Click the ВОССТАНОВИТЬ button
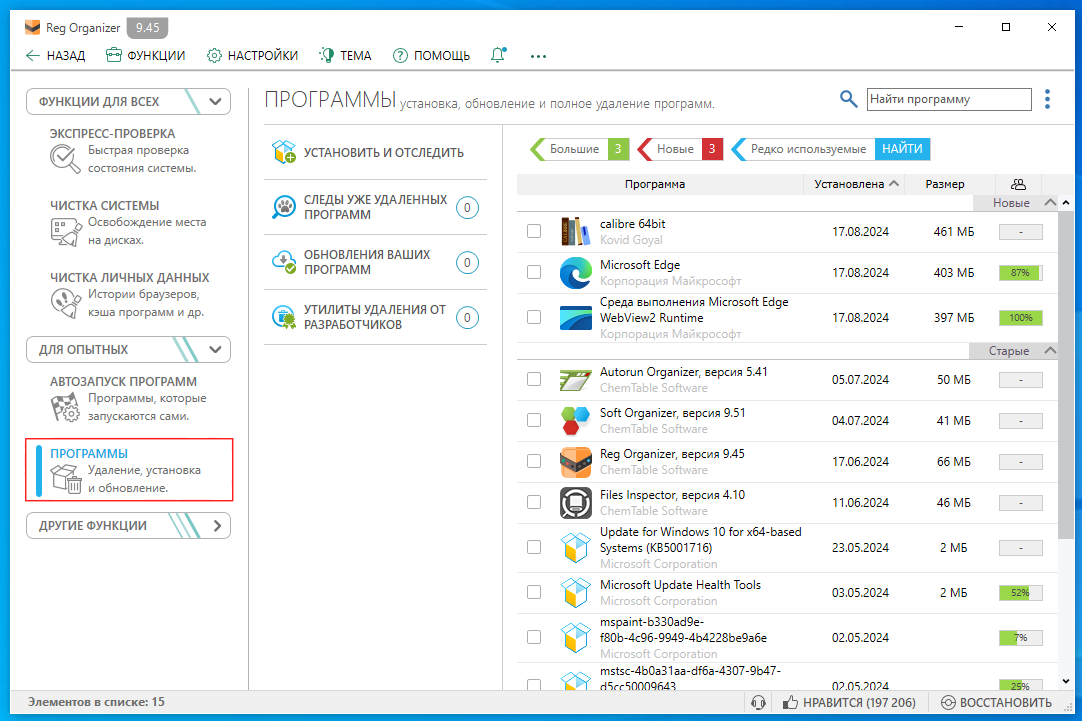The image size is (1082, 721). pyautogui.click(x=996, y=703)
